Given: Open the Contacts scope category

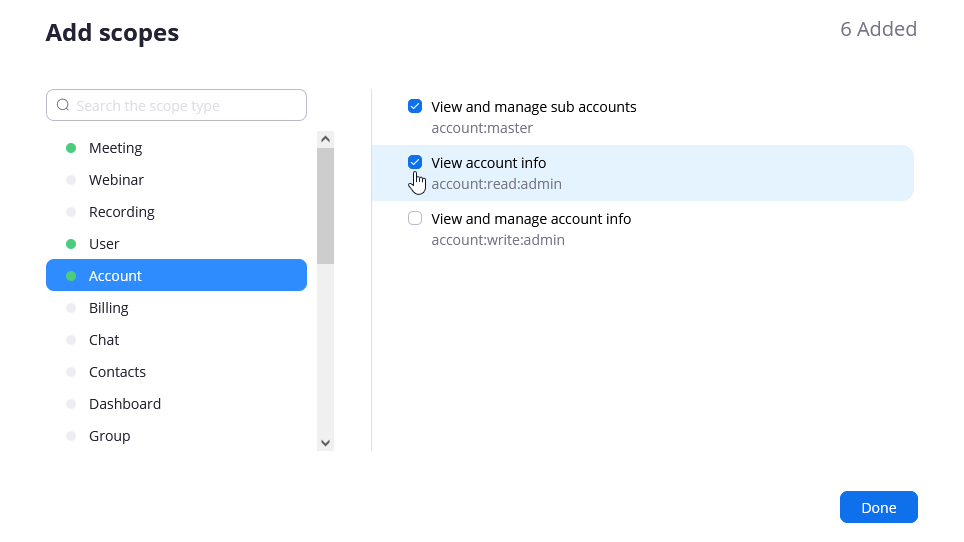Looking at the screenshot, I should [117, 372].
